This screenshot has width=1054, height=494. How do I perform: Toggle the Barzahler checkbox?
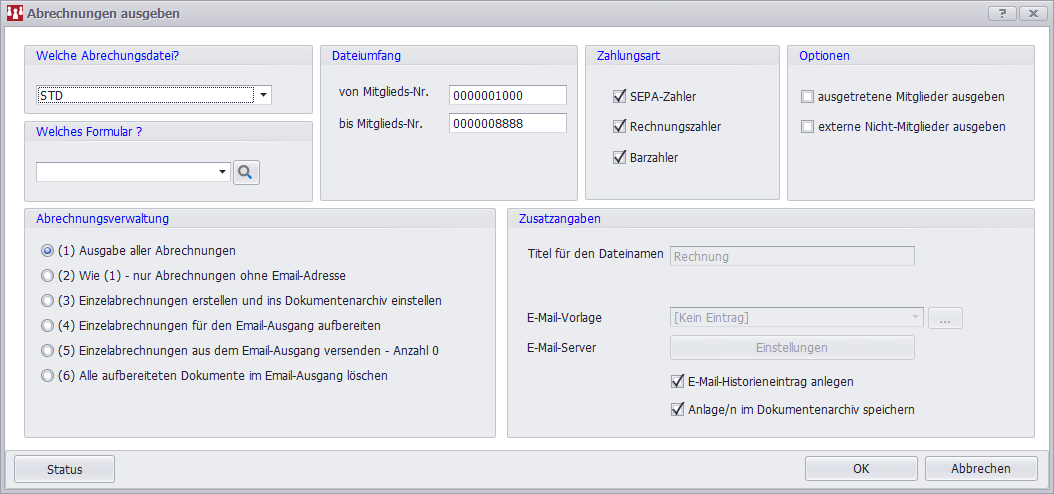(619, 157)
